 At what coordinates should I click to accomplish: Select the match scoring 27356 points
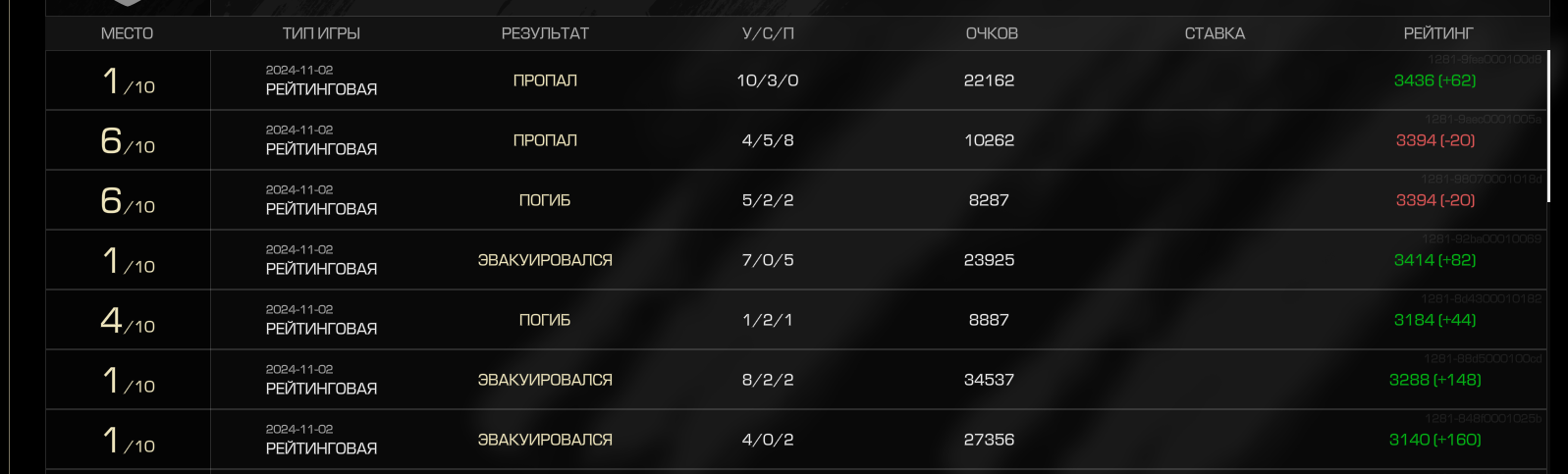coord(796,440)
